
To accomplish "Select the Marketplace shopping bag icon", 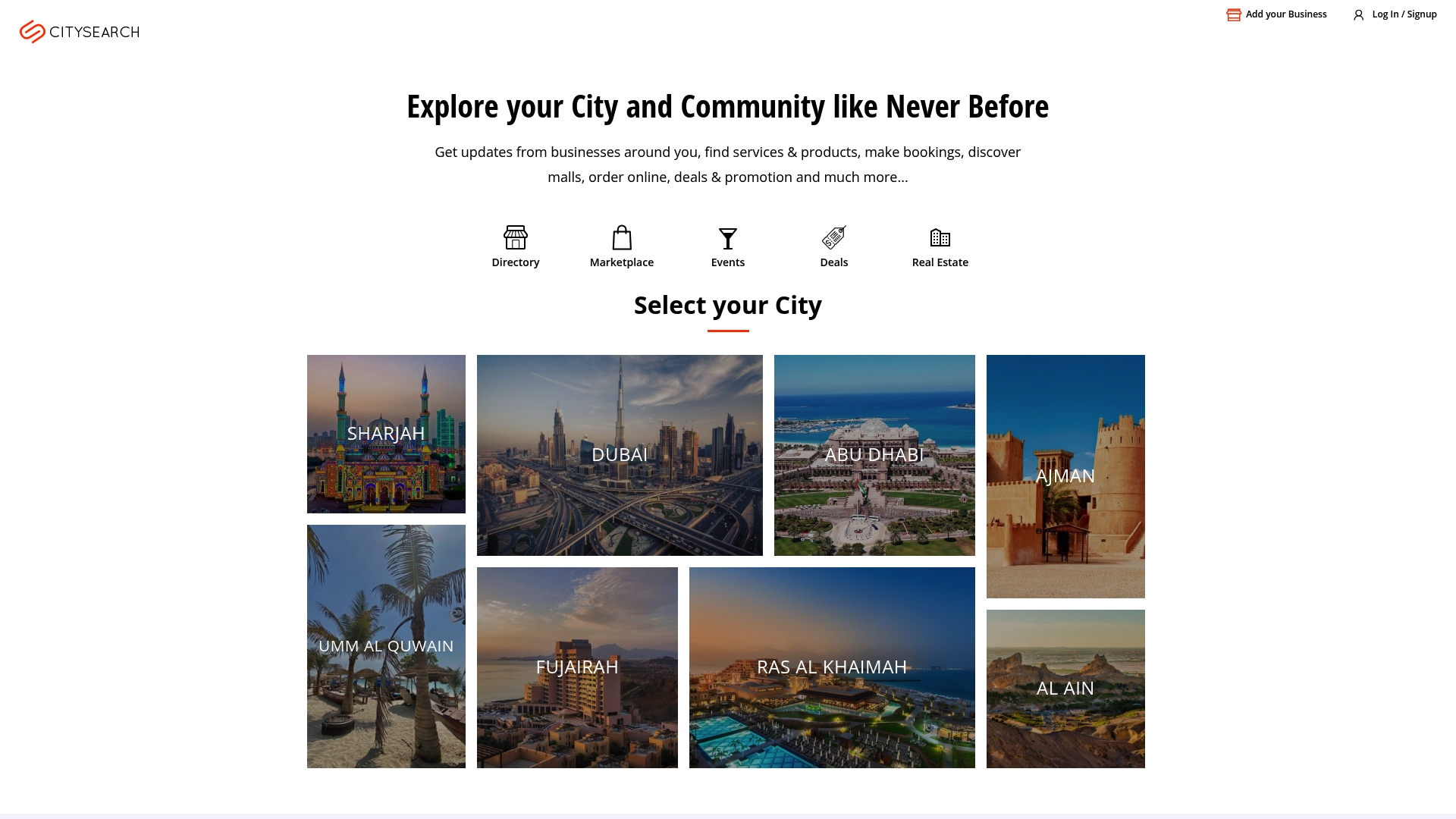I will click(x=622, y=237).
